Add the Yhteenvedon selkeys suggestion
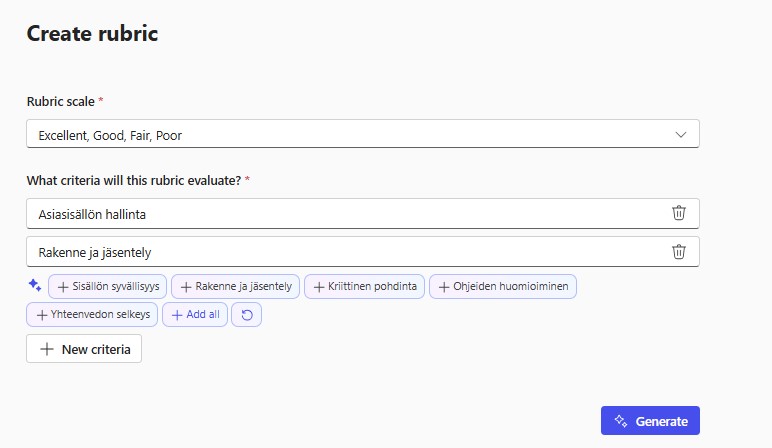Screen dimensions: 772x448 click(92, 315)
